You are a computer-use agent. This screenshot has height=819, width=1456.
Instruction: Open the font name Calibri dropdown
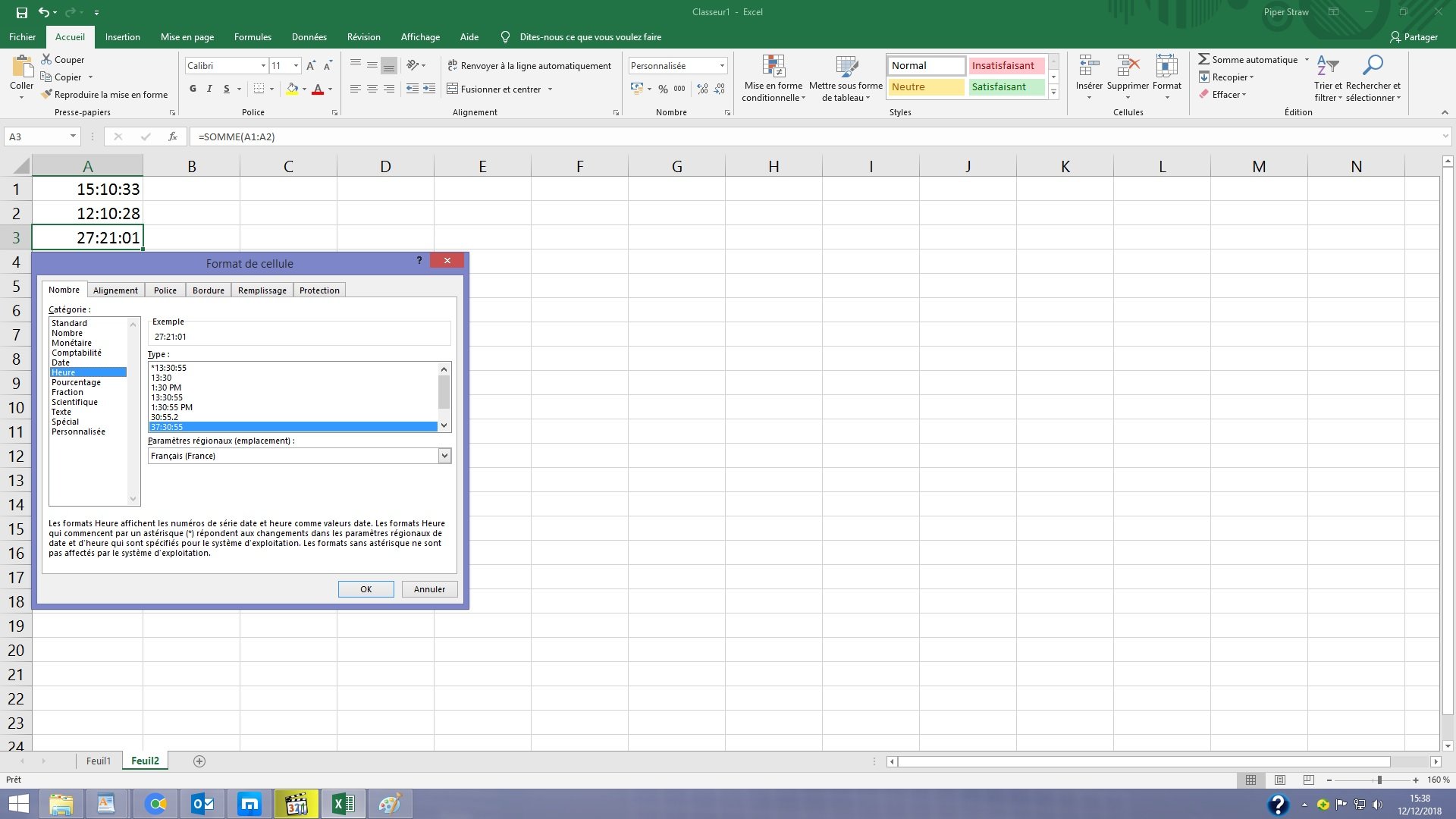[263, 66]
